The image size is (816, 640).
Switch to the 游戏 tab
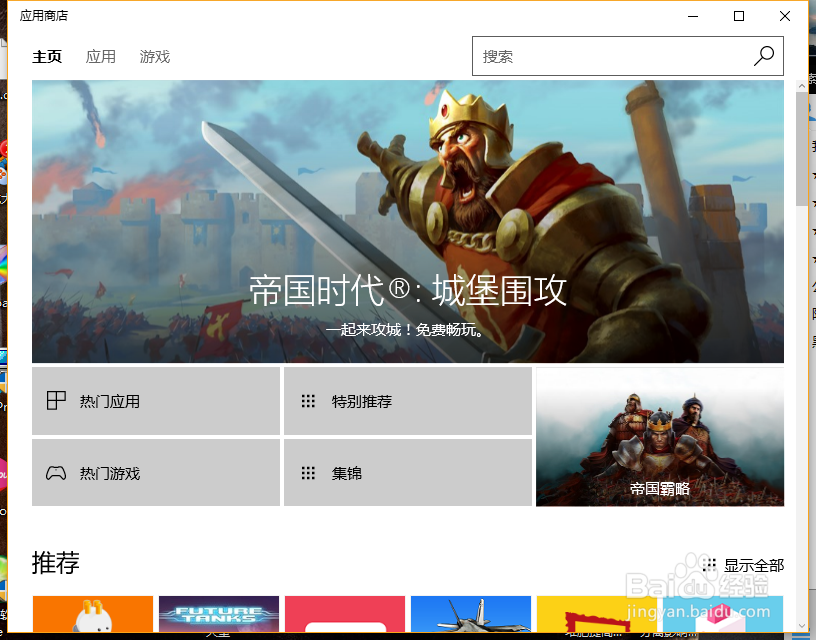[x=155, y=56]
